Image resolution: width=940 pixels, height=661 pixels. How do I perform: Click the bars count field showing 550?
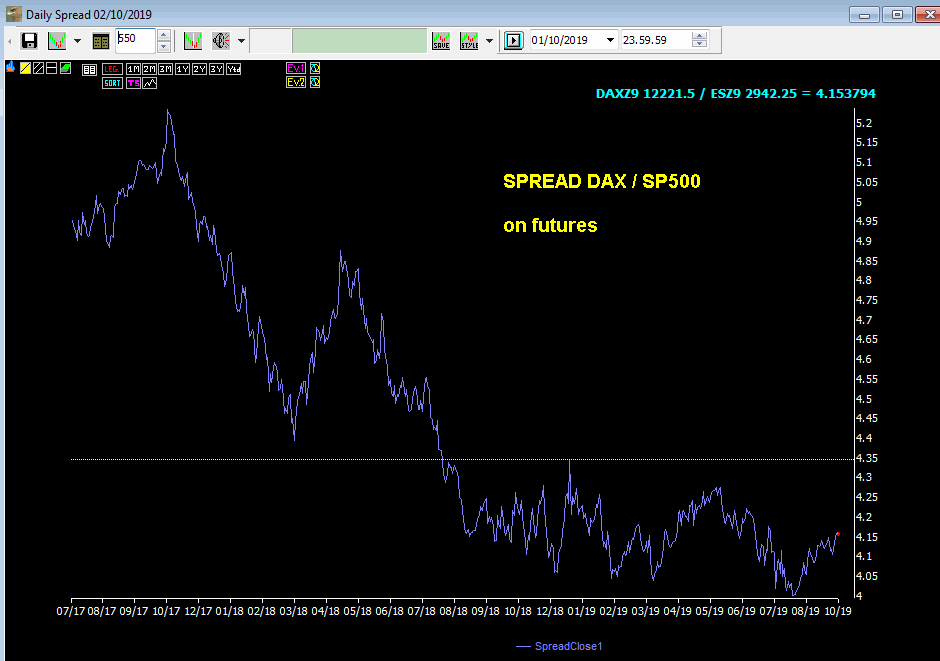pos(135,40)
